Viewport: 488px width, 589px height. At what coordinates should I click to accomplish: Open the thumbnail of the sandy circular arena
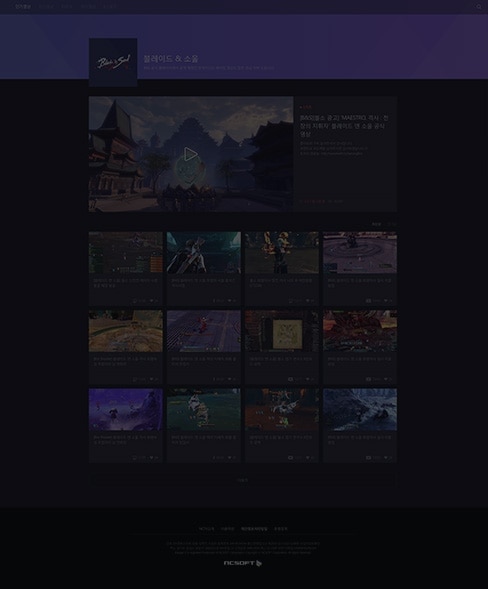click(x=126, y=331)
